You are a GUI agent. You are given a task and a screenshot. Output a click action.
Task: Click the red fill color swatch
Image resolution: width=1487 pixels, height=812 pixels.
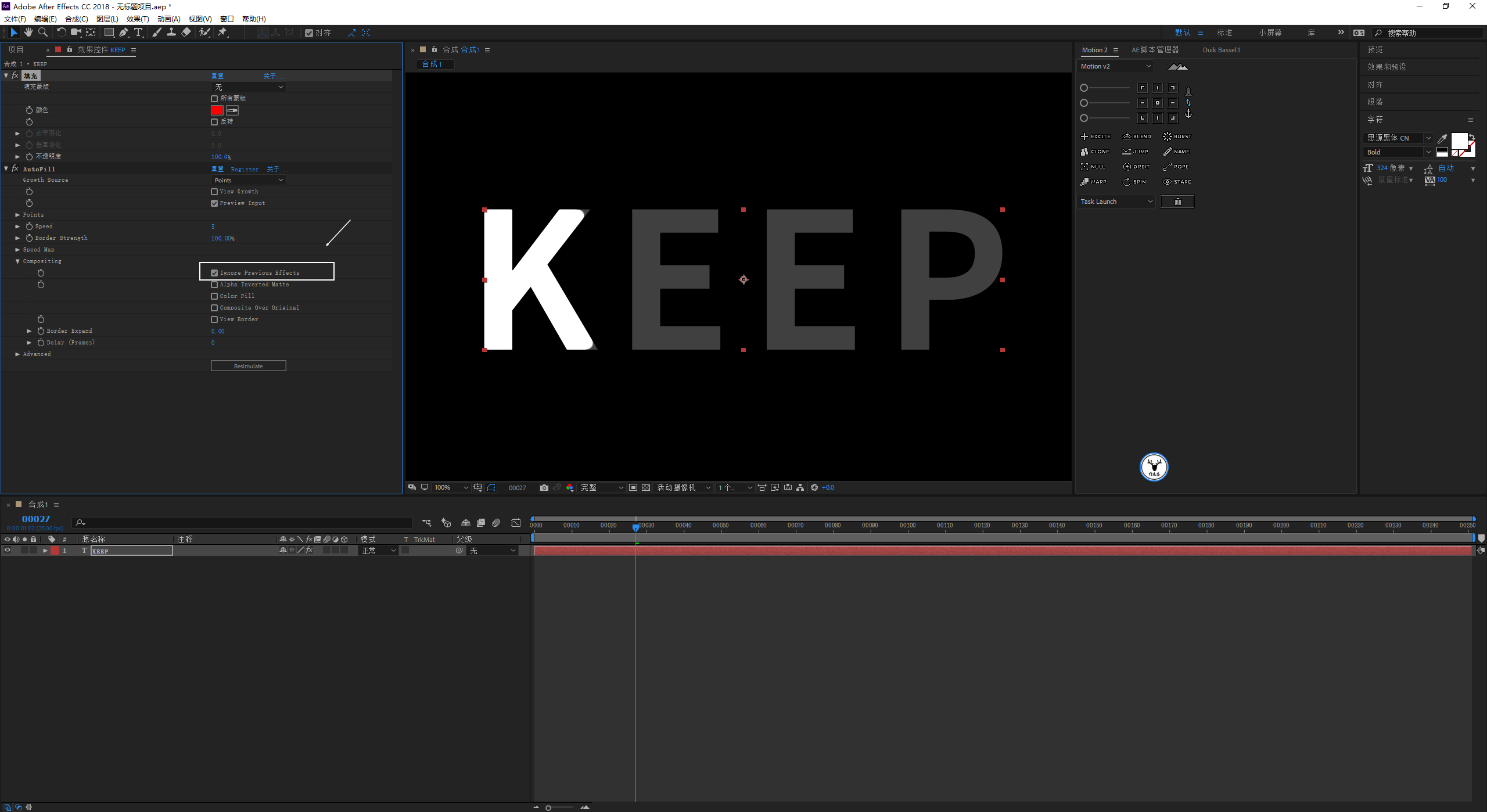click(x=217, y=110)
